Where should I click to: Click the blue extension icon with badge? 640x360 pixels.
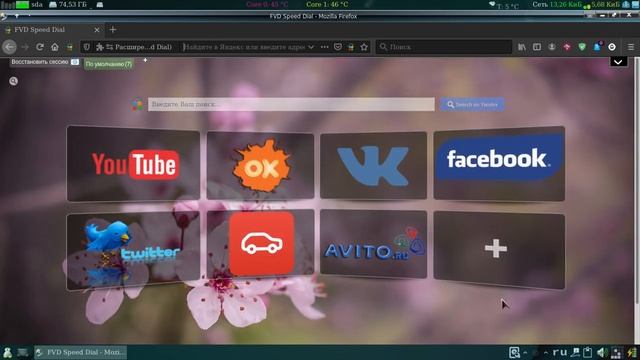pos(597,46)
